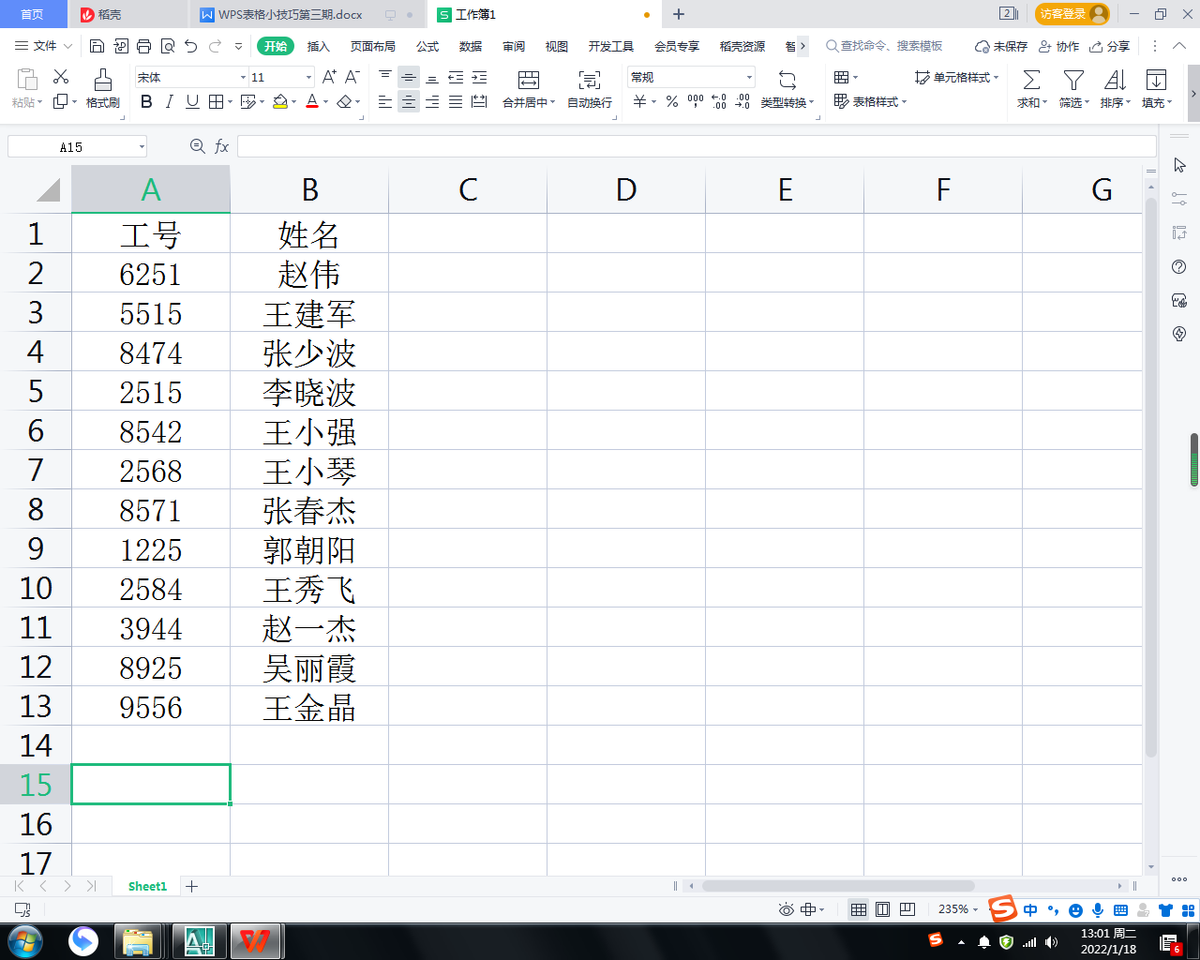Viewport: 1200px width, 960px height.
Task: Click the Share (分享) button
Action: 1110,46
